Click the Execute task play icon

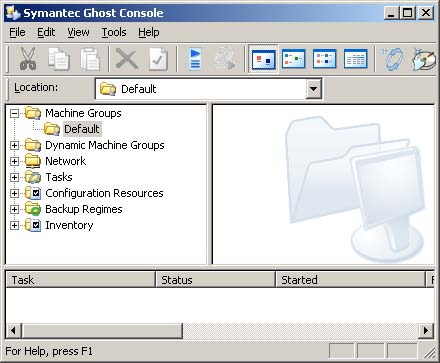(195, 59)
